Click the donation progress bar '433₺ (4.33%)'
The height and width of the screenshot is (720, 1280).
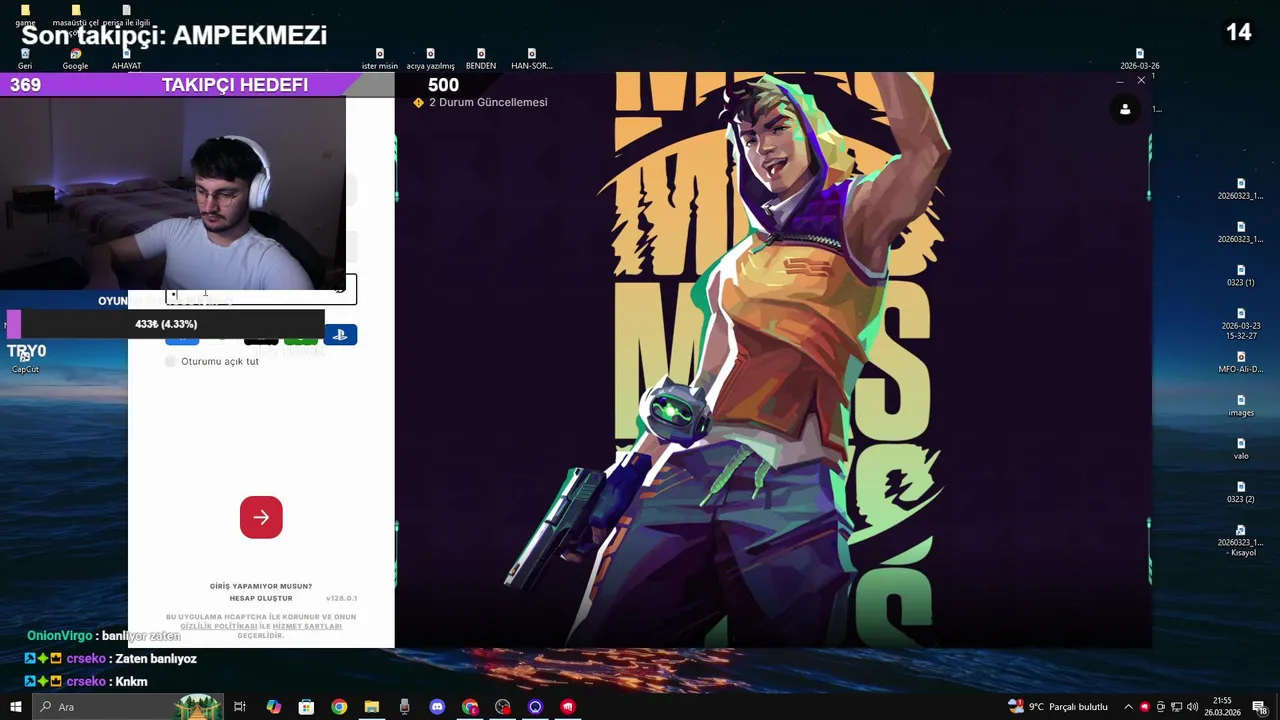coord(165,324)
